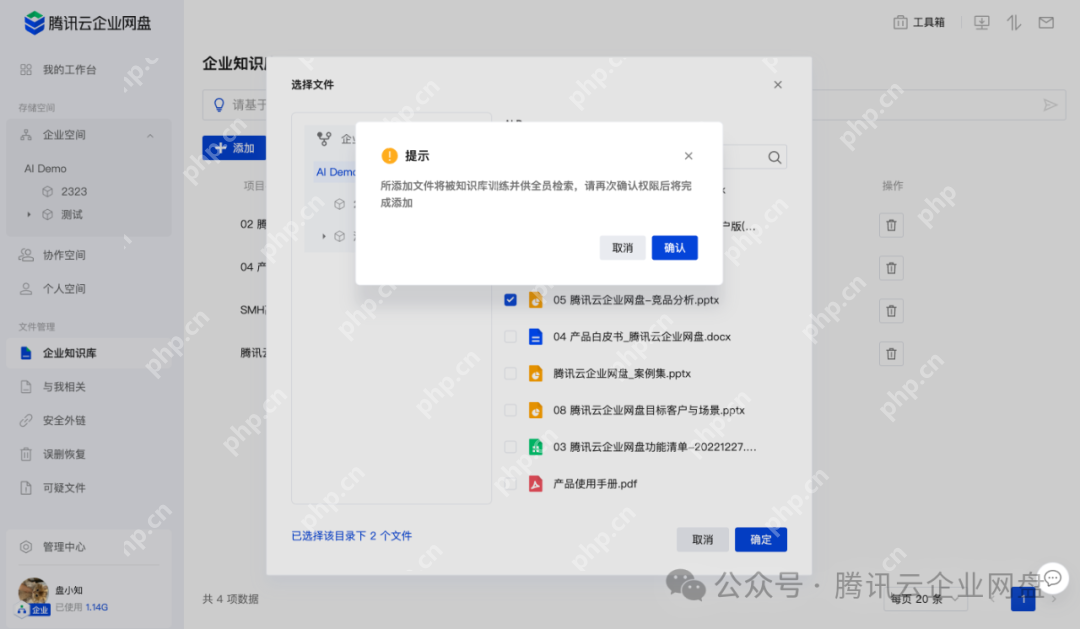The image size is (1080, 629).
Task: Delete the 04 产 row with trash icon
Action: 891,268
